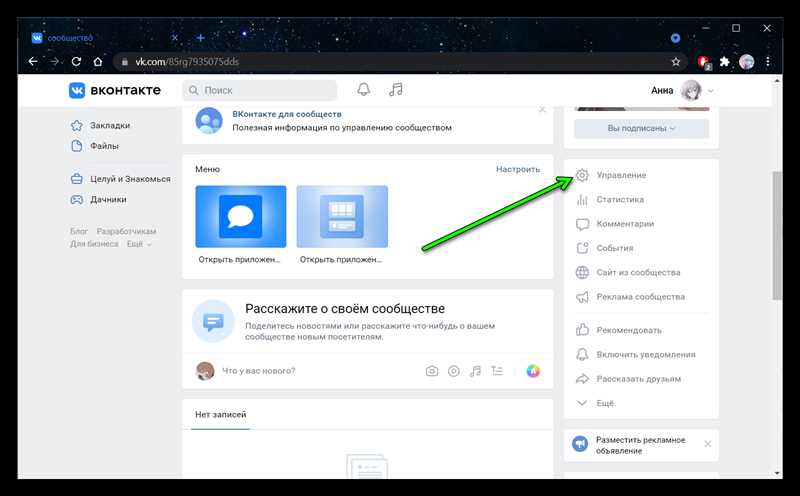This screenshot has width=800, height=496.
Task: Open Сайт из сообщества globe icon
Action: (x=582, y=272)
